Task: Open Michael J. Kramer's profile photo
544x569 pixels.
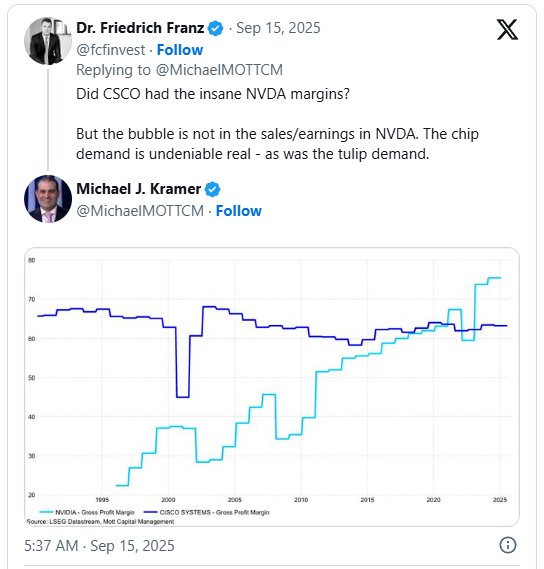Action: coord(48,199)
